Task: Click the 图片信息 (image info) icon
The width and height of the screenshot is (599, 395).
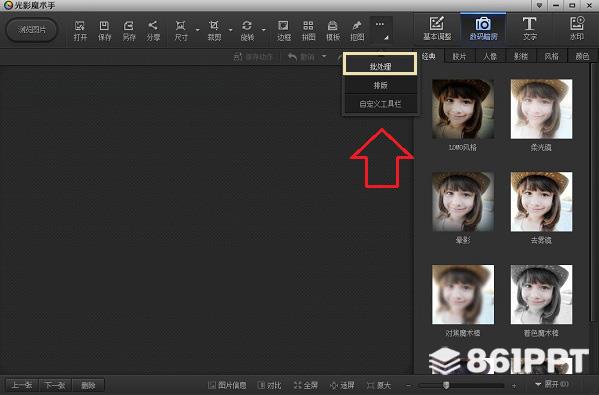Action: (x=212, y=385)
